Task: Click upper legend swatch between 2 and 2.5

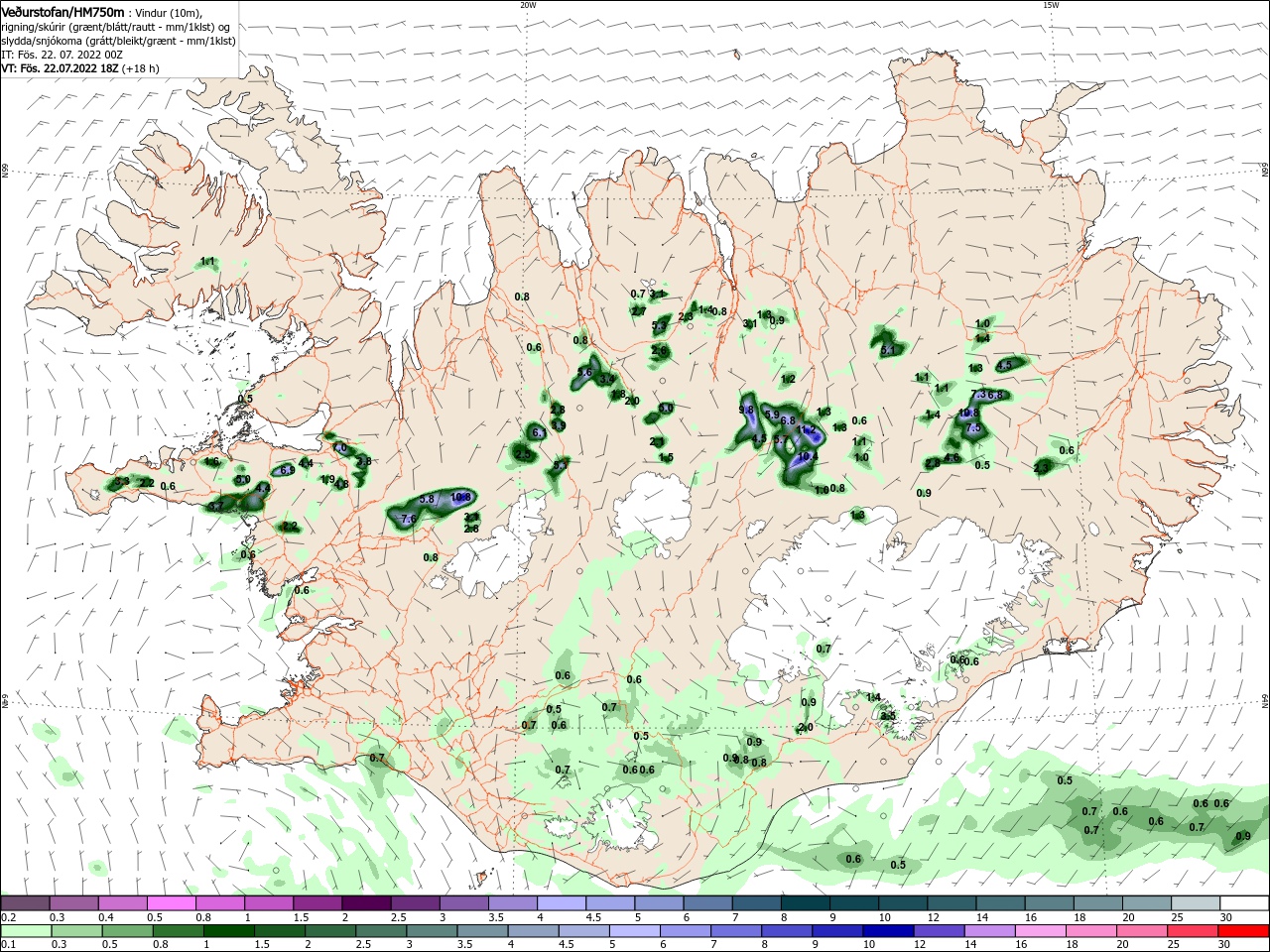Action: coord(366,902)
